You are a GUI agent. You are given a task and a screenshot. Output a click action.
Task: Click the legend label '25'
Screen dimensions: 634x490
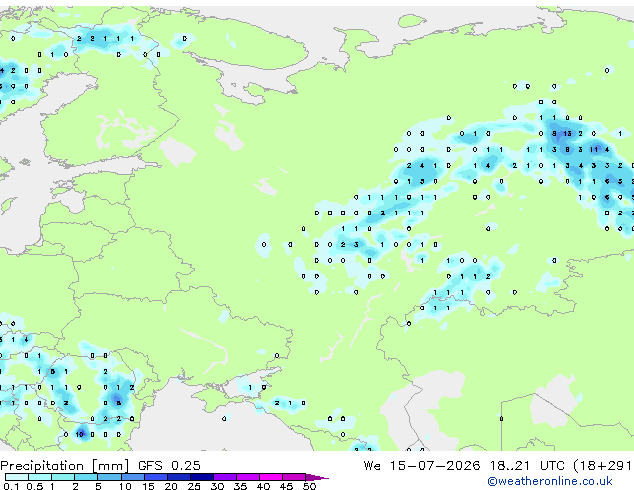point(194,486)
